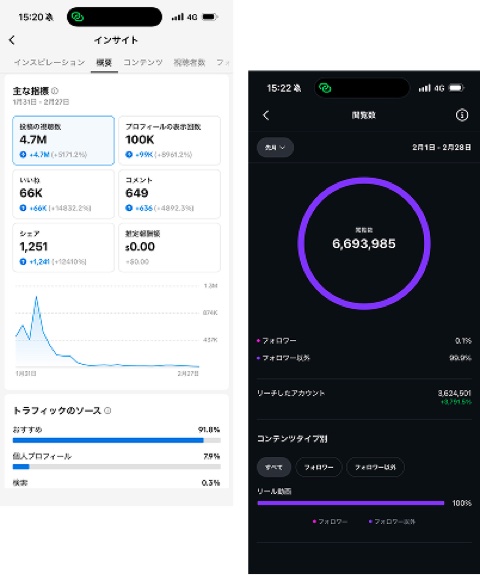Image resolution: width=480 pixels, height=575 pixels.
Task: Tap the info icon beside 主な指標
Action: 55,91
